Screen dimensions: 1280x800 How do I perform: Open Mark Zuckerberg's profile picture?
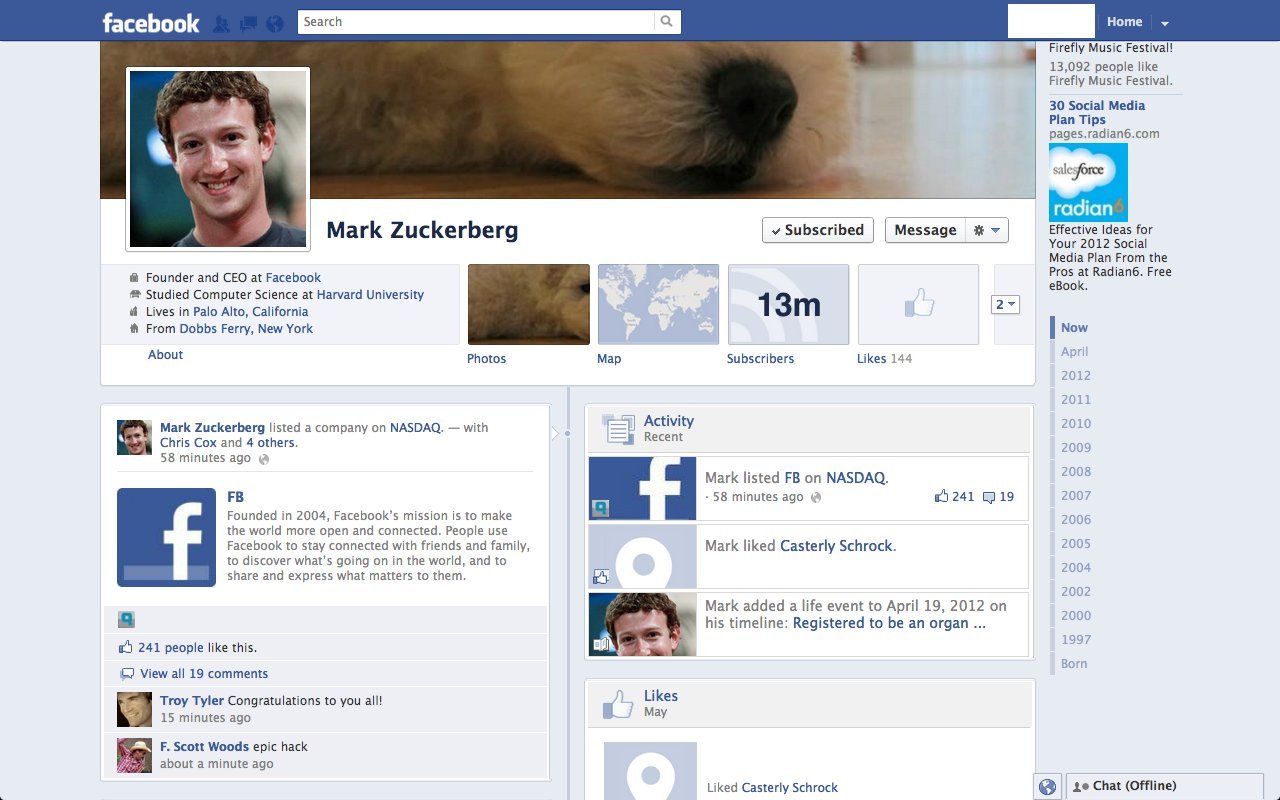[218, 159]
